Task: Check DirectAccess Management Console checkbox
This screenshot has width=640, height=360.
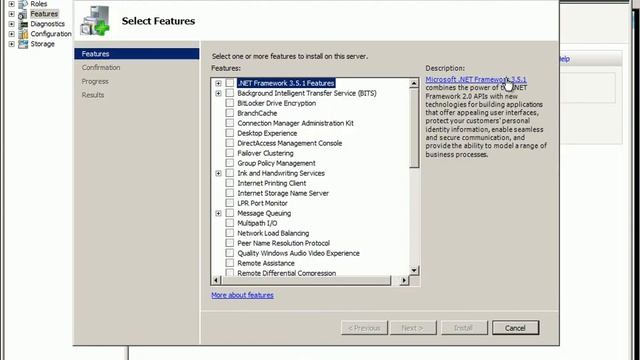Action: click(x=230, y=143)
